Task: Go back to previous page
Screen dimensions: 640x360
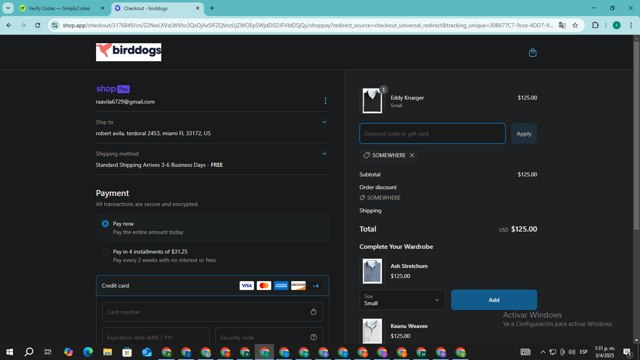Action: tap(9, 25)
